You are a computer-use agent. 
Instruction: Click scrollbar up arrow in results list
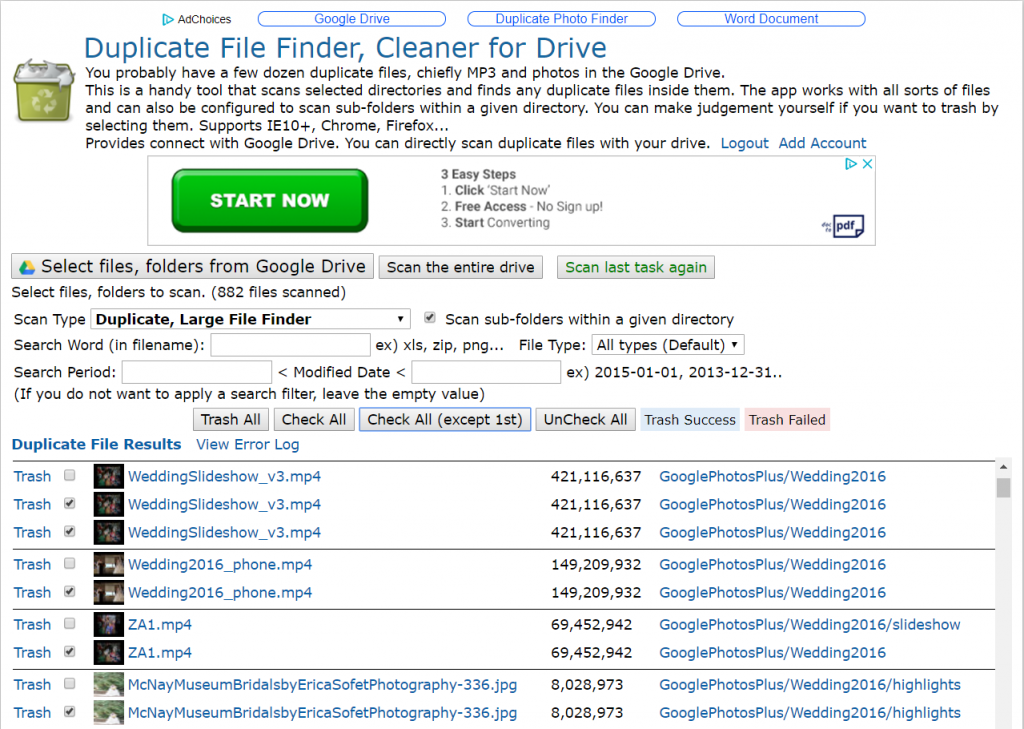pyautogui.click(x=1003, y=467)
